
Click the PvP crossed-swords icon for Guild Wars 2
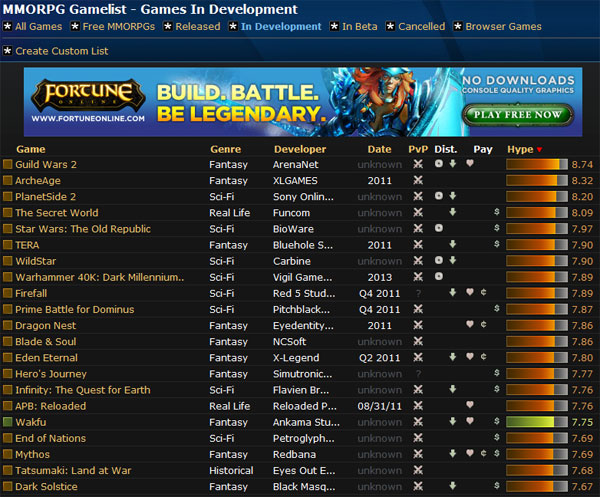418,165
